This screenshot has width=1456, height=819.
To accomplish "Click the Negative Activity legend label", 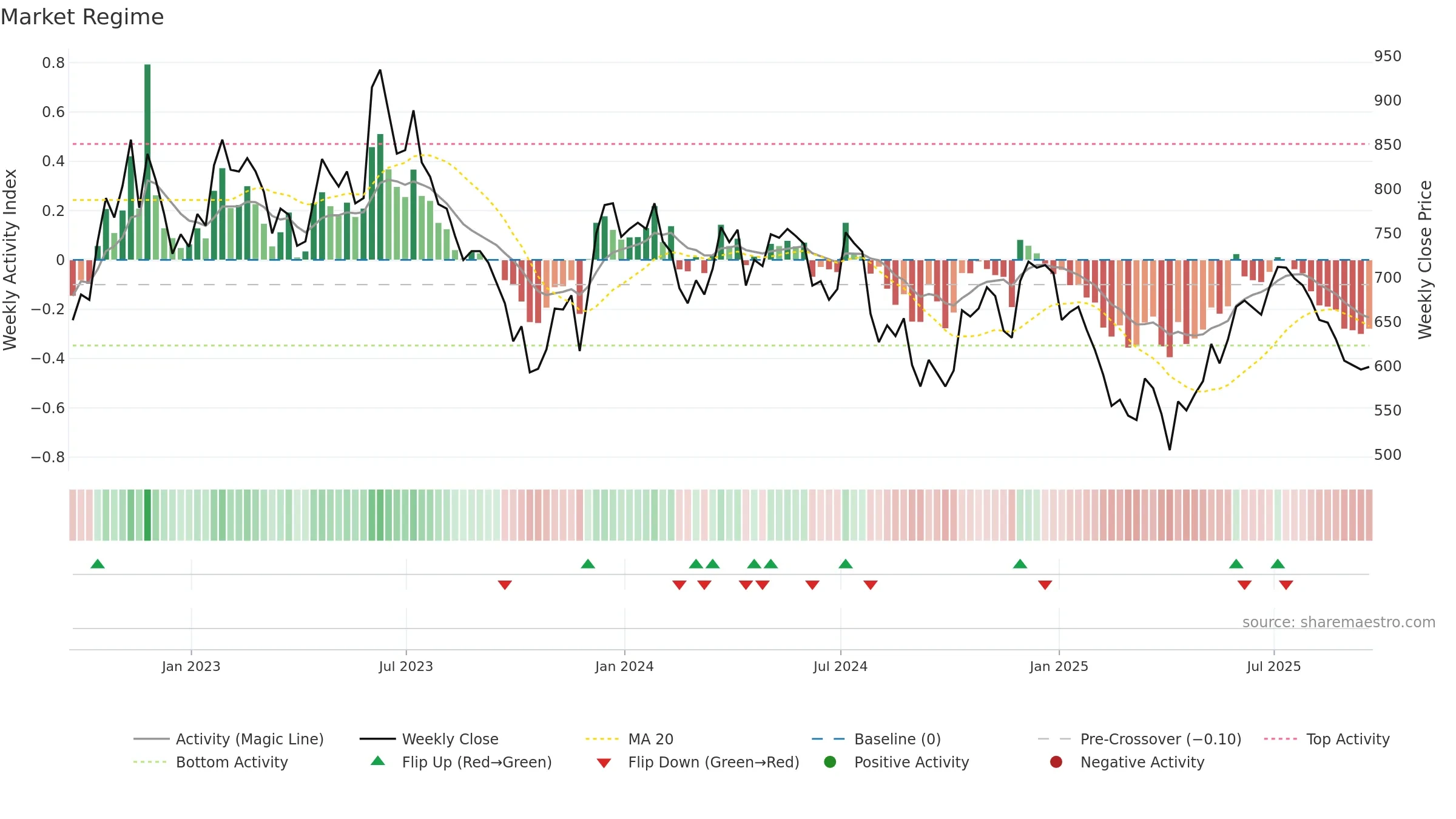I will 1142,762.
